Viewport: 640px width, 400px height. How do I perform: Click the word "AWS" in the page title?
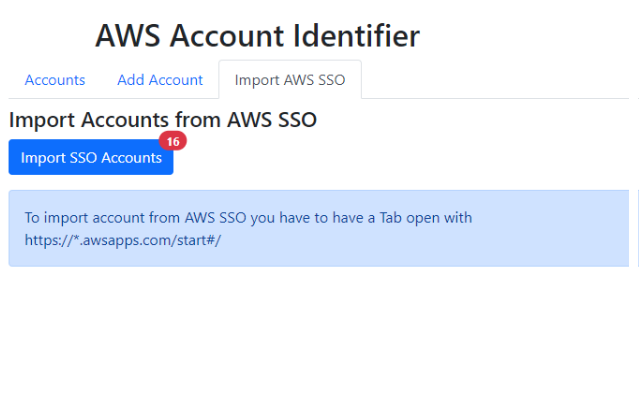(x=129, y=36)
